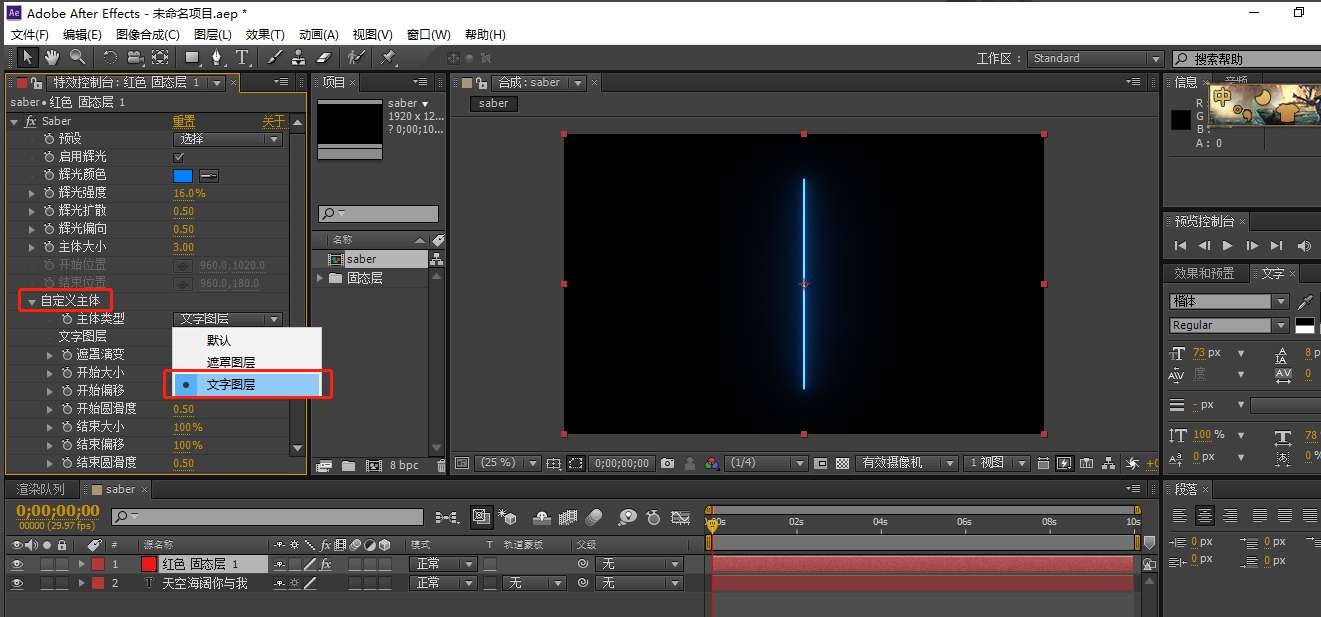Image resolution: width=1321 pixels, height=617 pixels.
Task: Toggle visibility of 天空海阔你与我 text layer
Action: tap(16, 583)
